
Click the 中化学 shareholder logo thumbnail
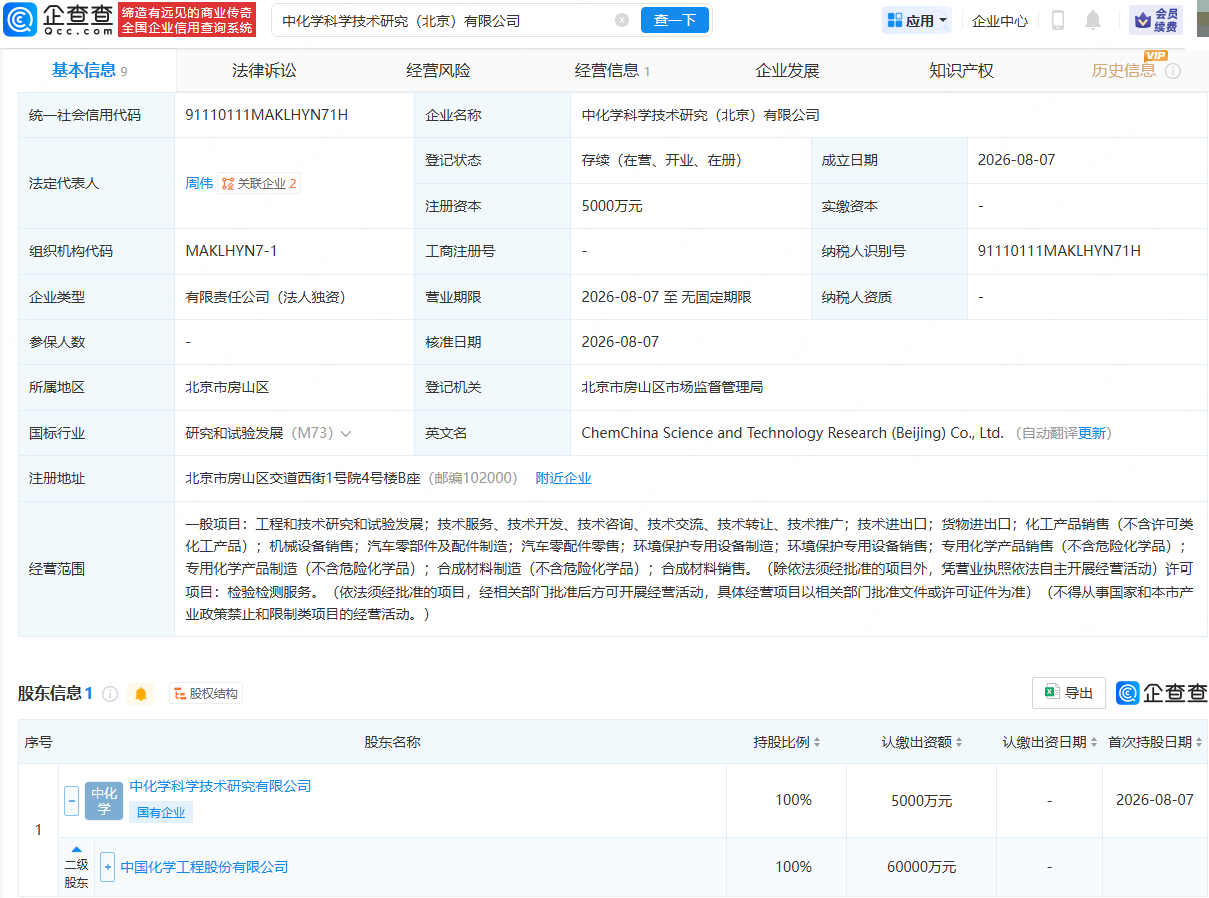click(104, 801)
